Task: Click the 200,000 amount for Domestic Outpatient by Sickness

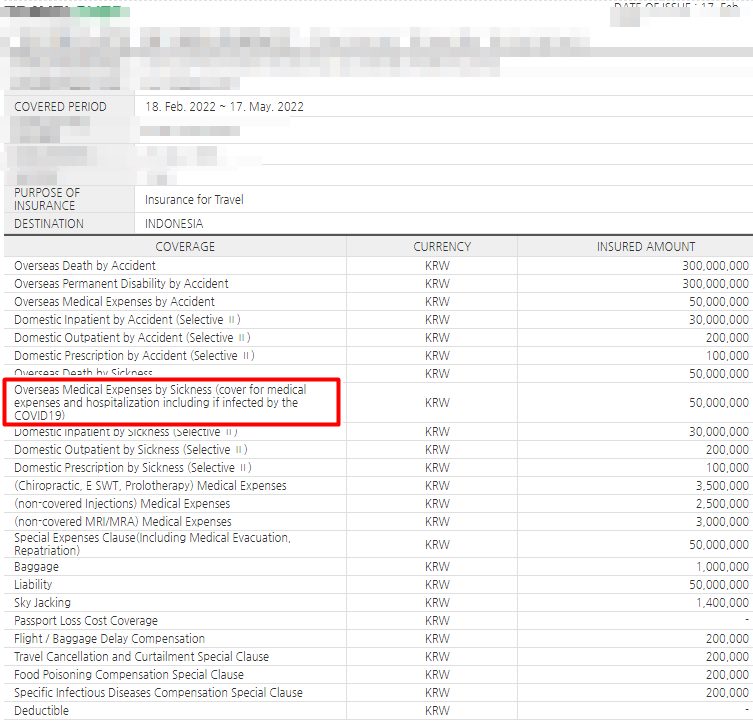Action: [x=727, y=450]
